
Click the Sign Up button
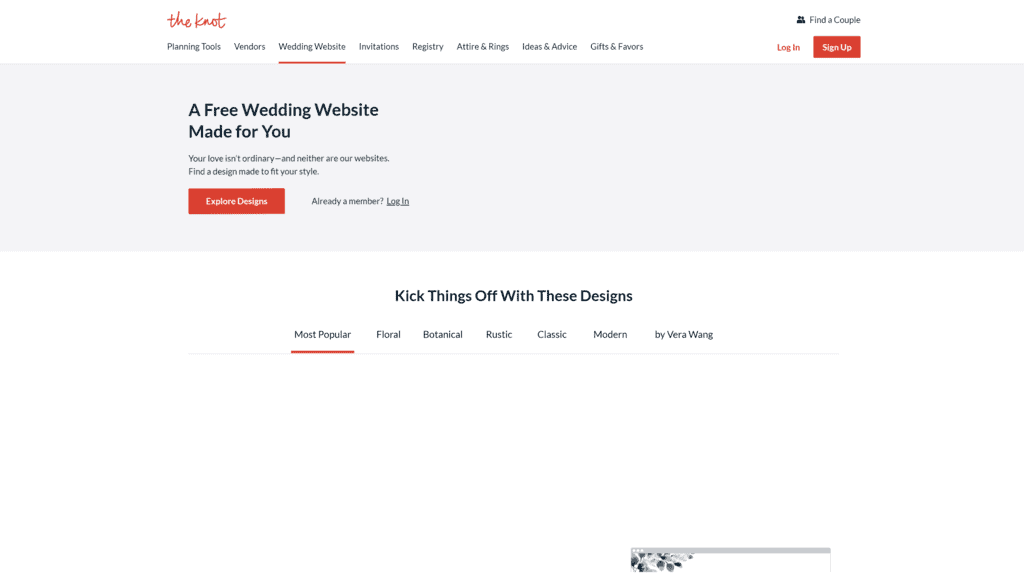tap(837, 47)
